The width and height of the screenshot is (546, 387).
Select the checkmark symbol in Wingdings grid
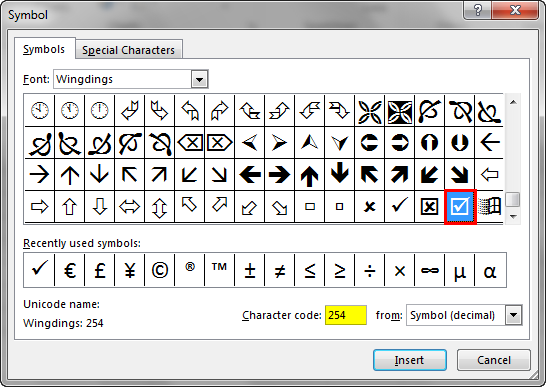(399, 207)
